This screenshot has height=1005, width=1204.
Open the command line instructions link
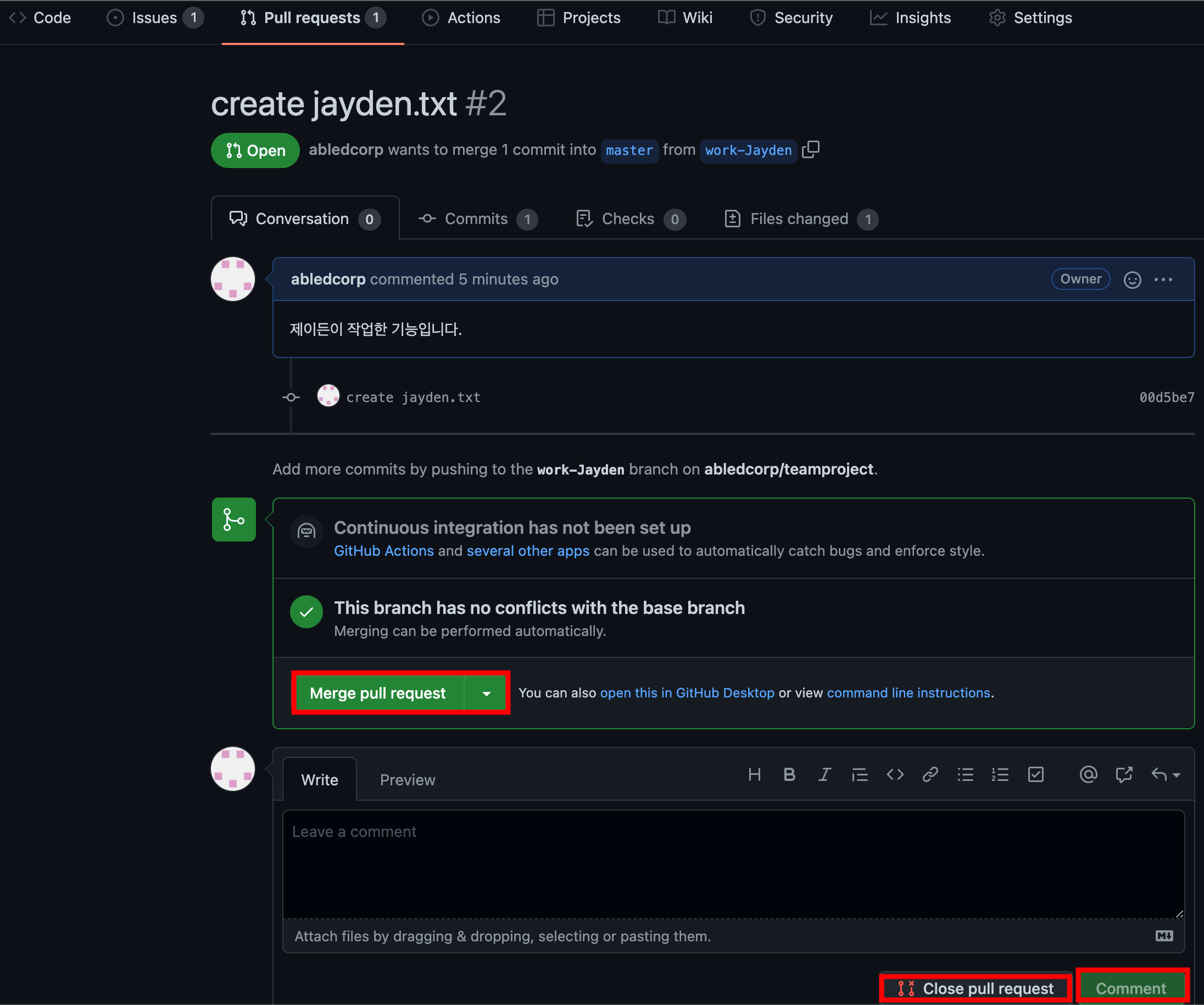[908, 693]
